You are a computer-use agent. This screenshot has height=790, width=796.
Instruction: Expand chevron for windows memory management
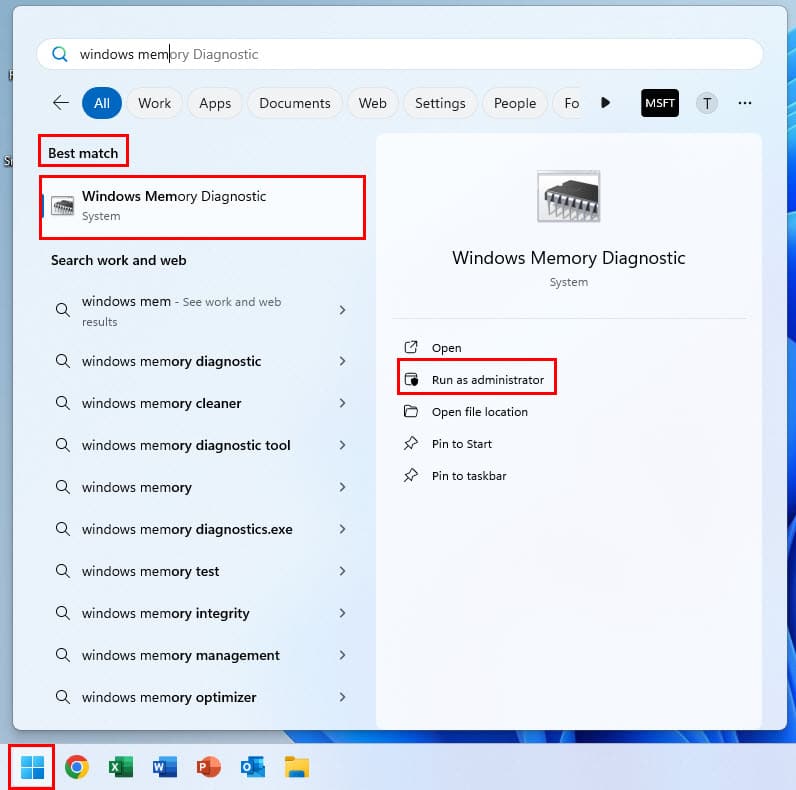[x=342, y=655]
